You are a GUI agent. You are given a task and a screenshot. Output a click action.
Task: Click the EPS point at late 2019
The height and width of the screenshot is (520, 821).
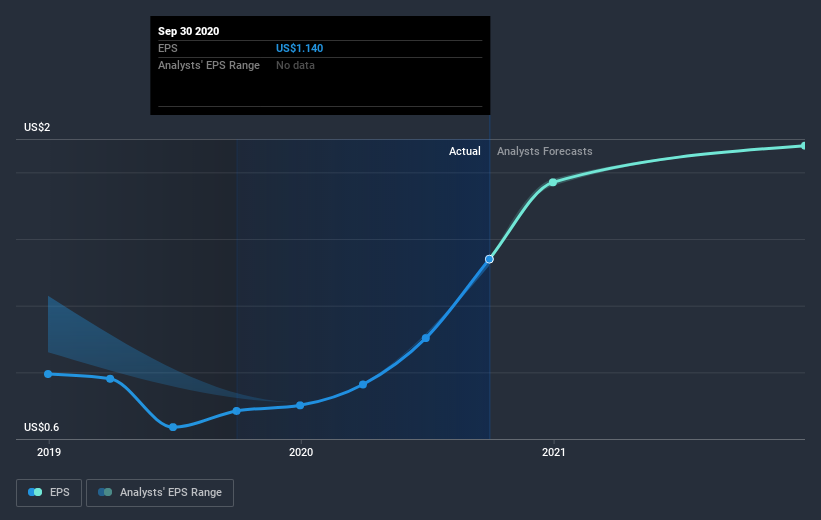click(237, 411)
